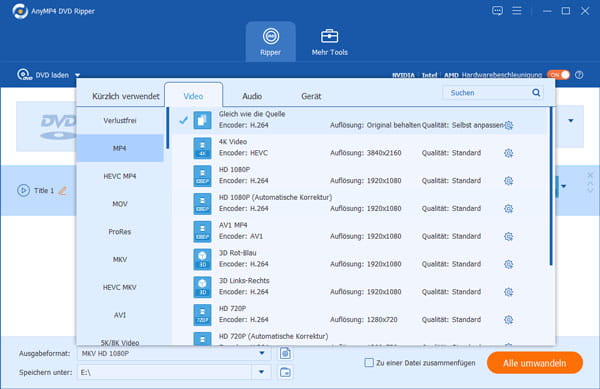Click the Gleich wie die Quelle preset icon
Image resolution: width=600 pixels, height=389 pixels.
coord(202,120)
